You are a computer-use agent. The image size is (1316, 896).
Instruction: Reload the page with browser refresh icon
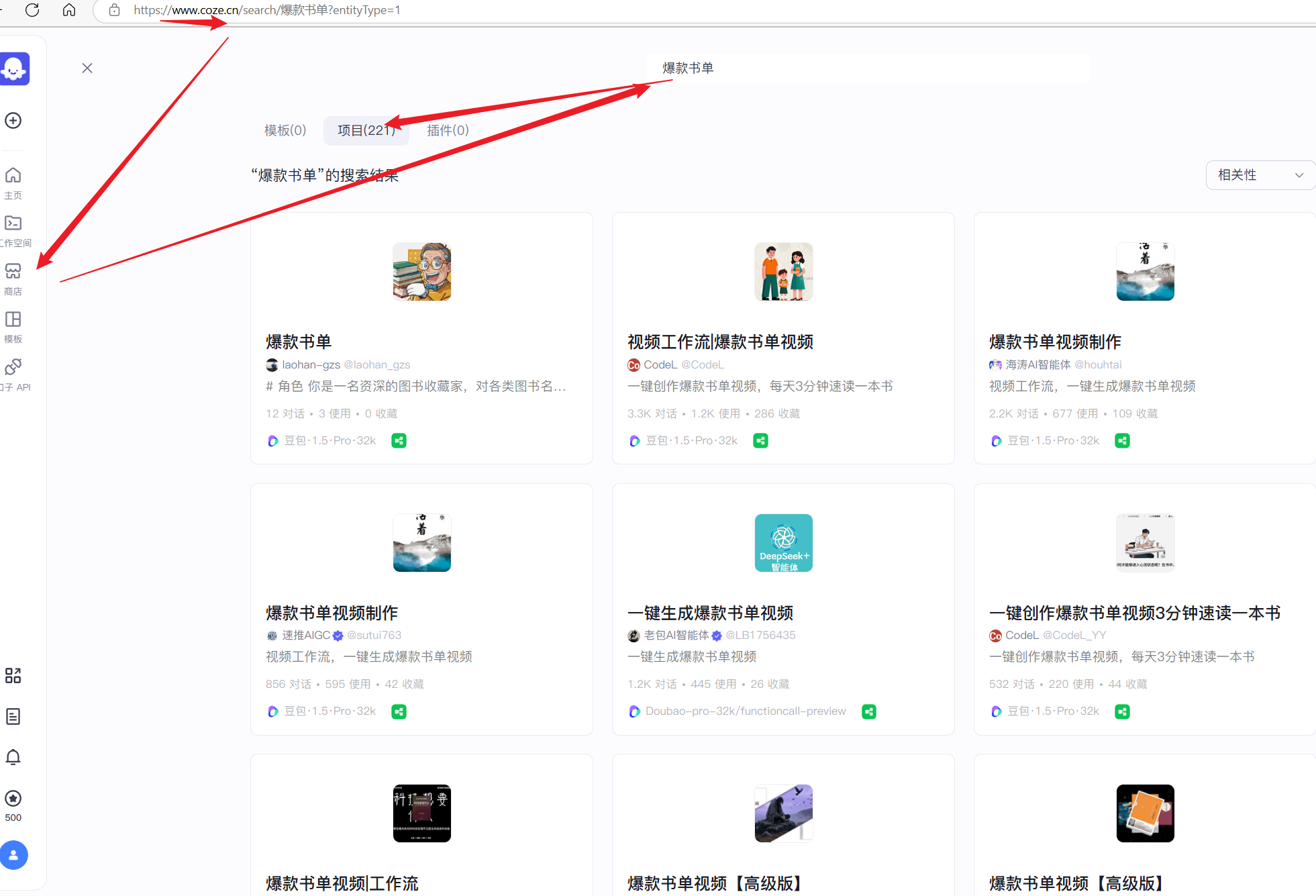click(32, 10)
